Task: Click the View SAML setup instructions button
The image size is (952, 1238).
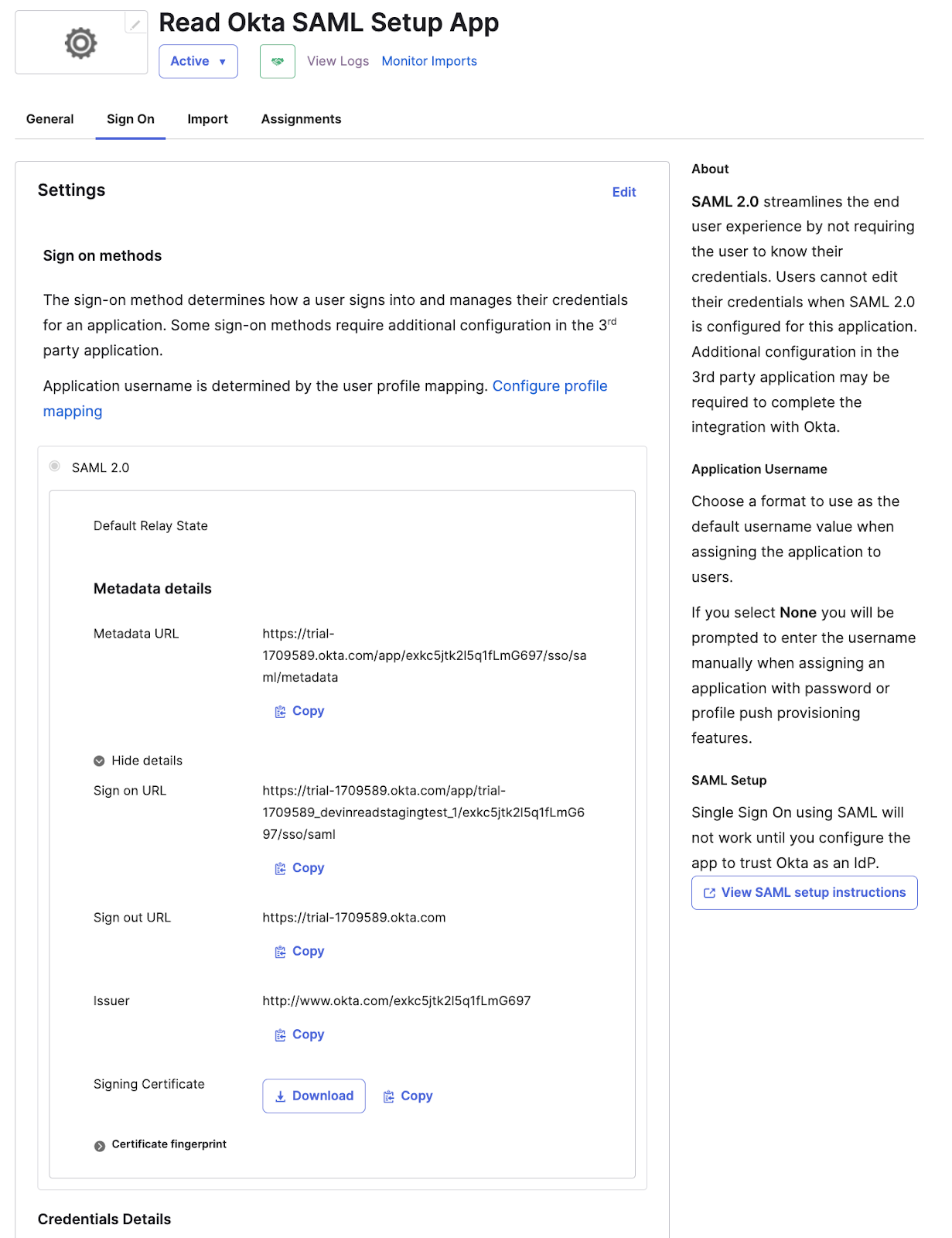Action: 804,892
